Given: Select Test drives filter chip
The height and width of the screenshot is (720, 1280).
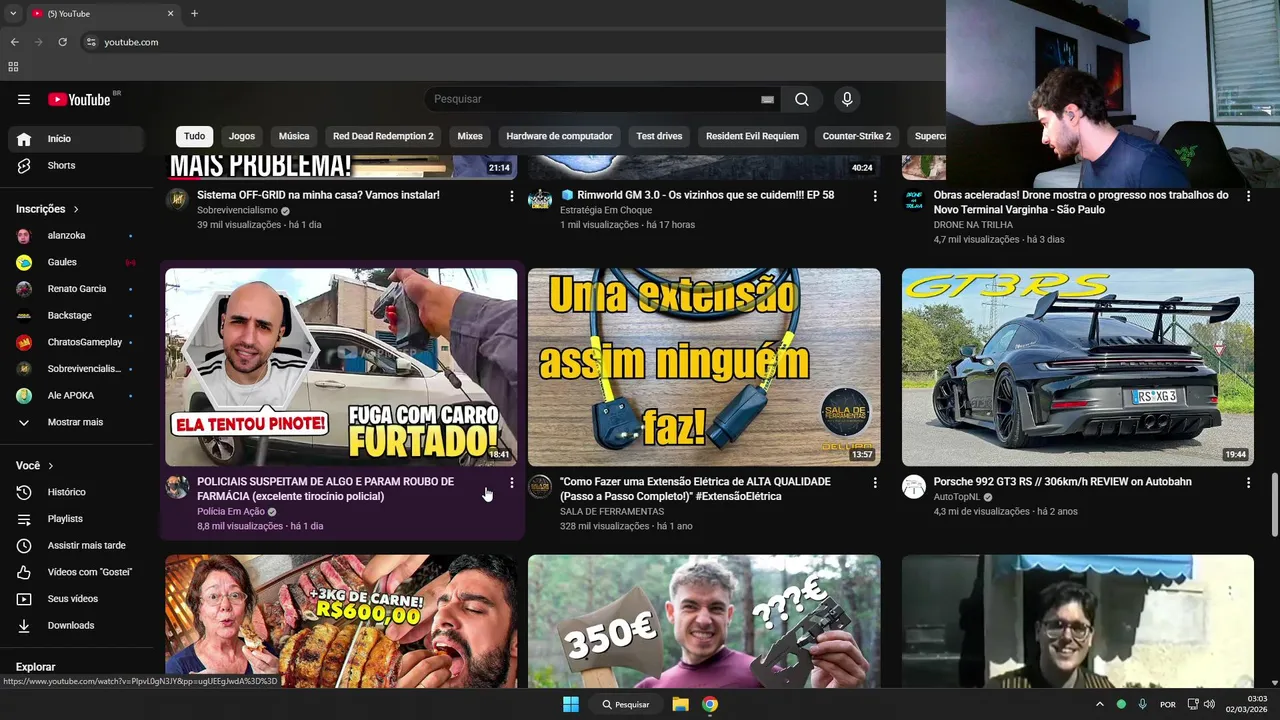Looking at the screenshot, I should click(x=659, y=136).
